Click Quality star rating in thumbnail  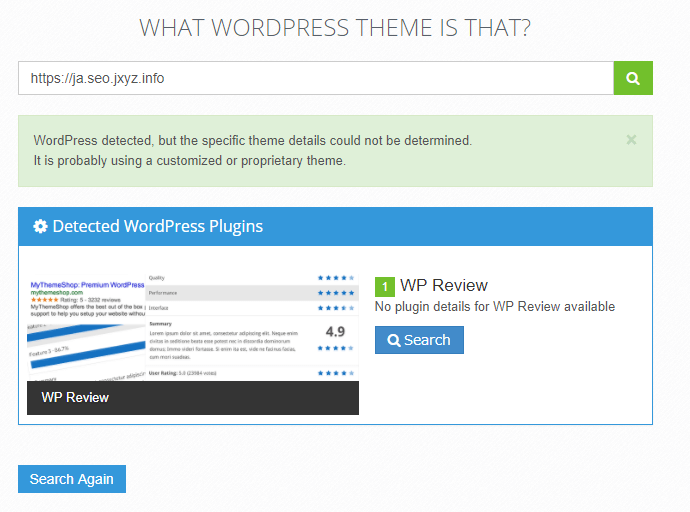(335, 278)
